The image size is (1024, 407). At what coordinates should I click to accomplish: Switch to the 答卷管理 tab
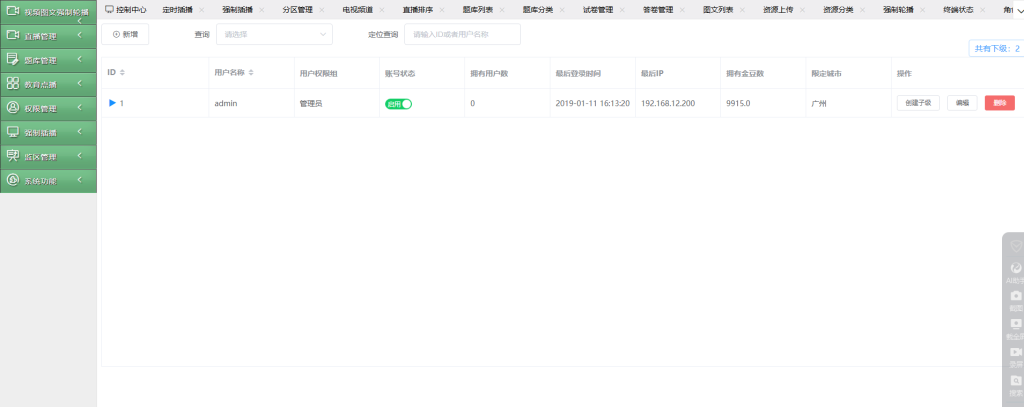pyautogui.click(x=658, y=10)
